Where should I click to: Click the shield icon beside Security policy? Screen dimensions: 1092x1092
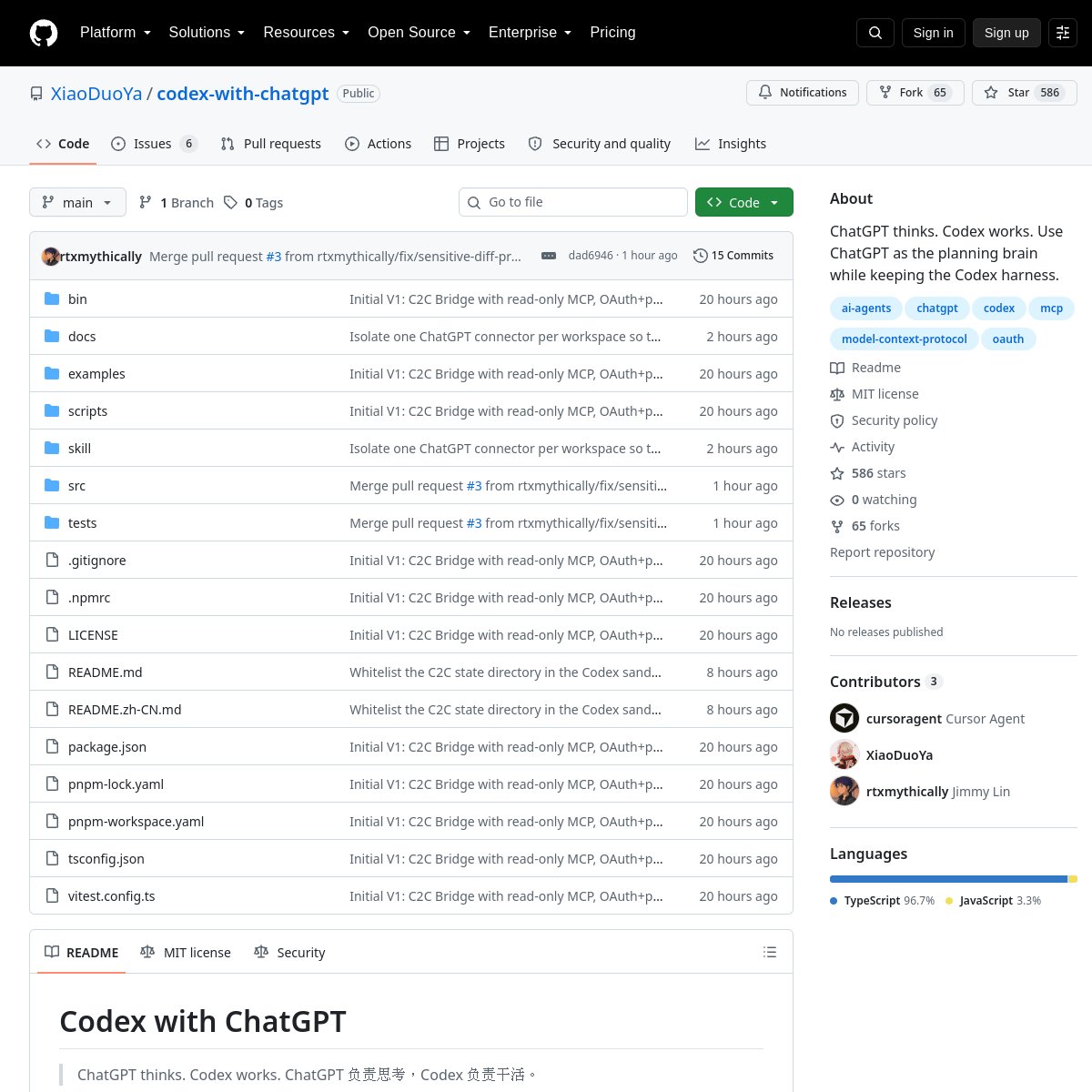[837, 420]
